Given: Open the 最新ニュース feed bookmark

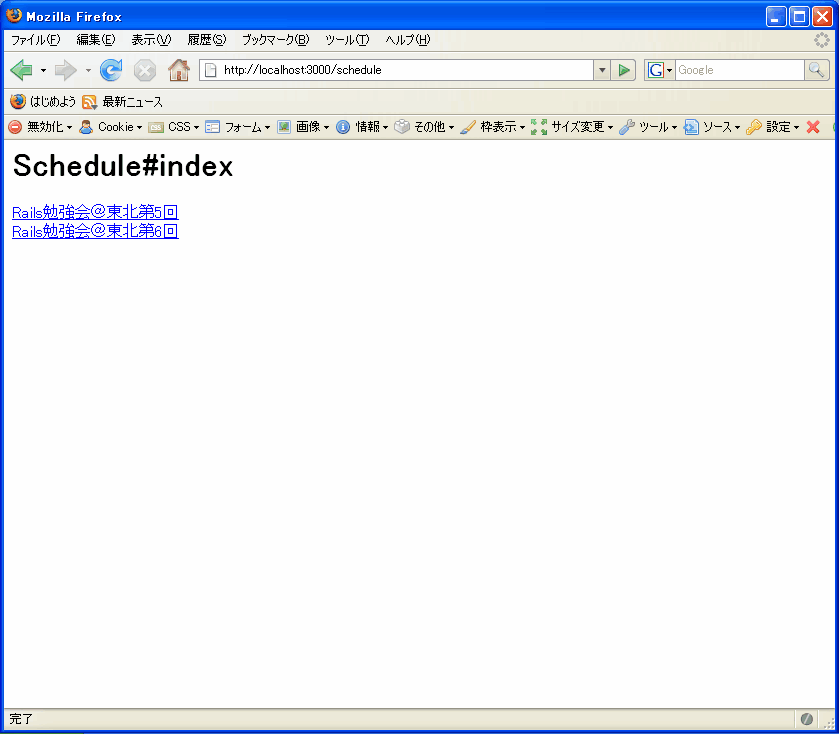Looking at the screenshot, I should [x=123, y=101].
